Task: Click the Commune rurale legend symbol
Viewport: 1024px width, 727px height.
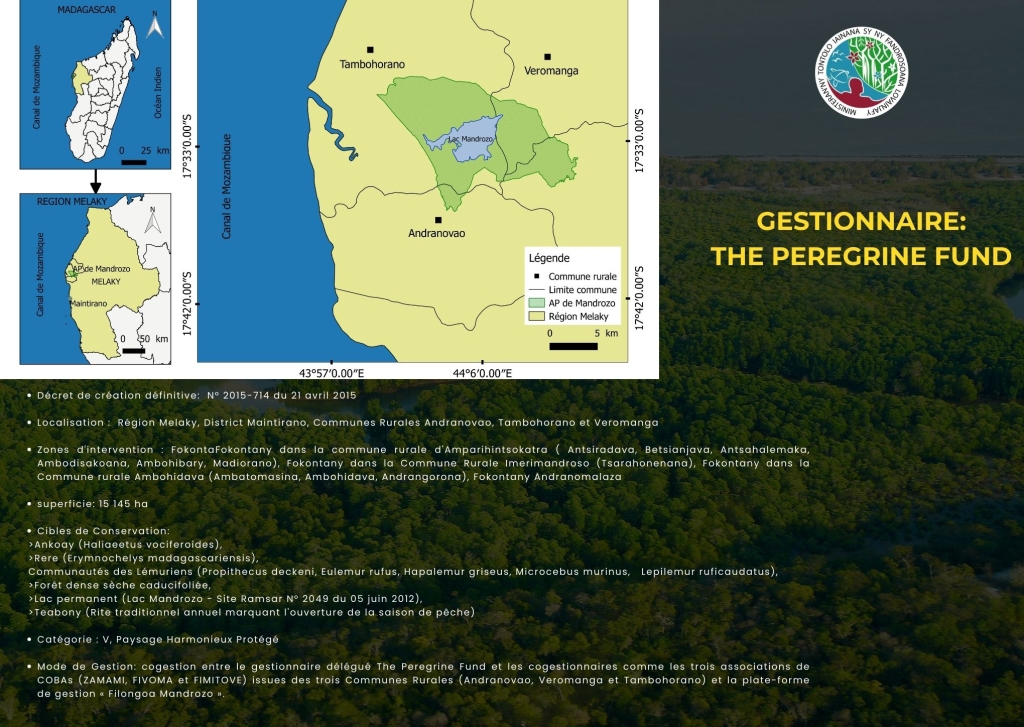Action: 536,276
